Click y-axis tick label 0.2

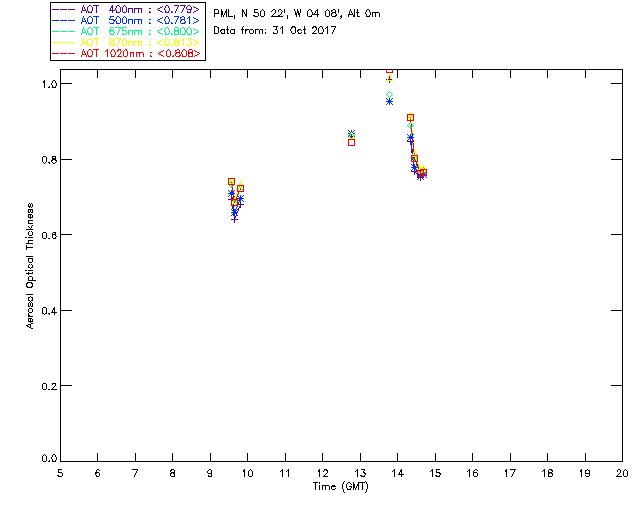tap(49, 385)
